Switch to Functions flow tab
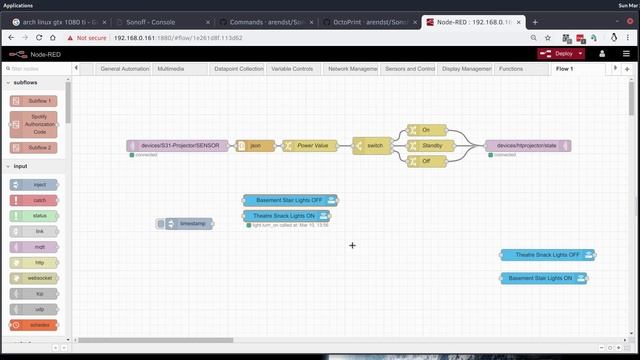 click(521, 69)
